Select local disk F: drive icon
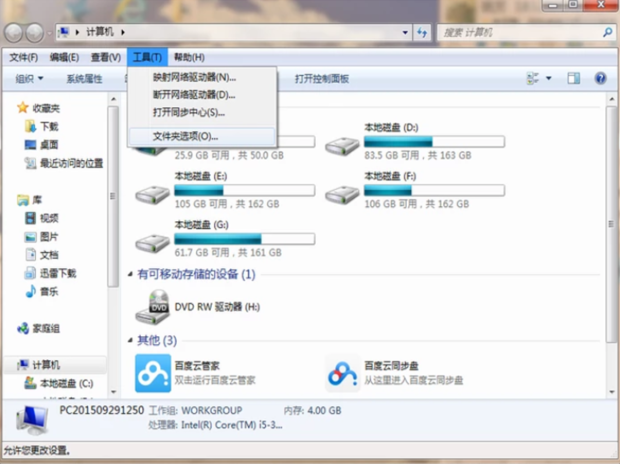This screenshot has width=620, height=464. (342, 195)
